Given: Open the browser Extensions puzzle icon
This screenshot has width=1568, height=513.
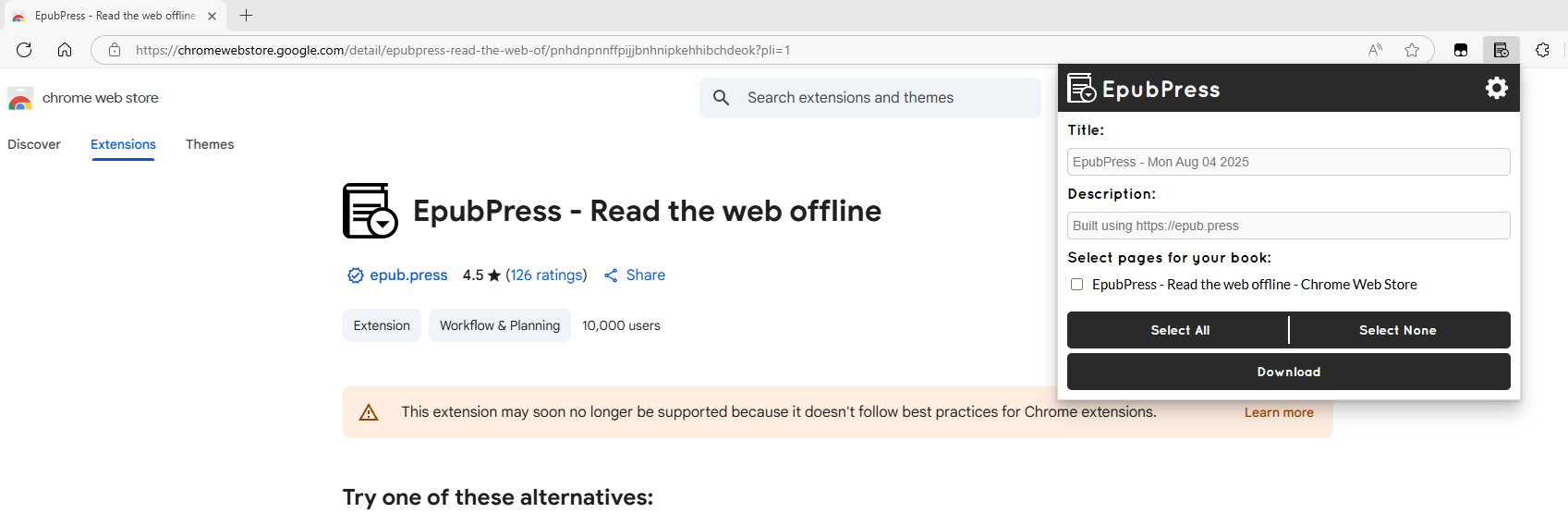Looking at the screenshot, I should (x=1542, y=50).
